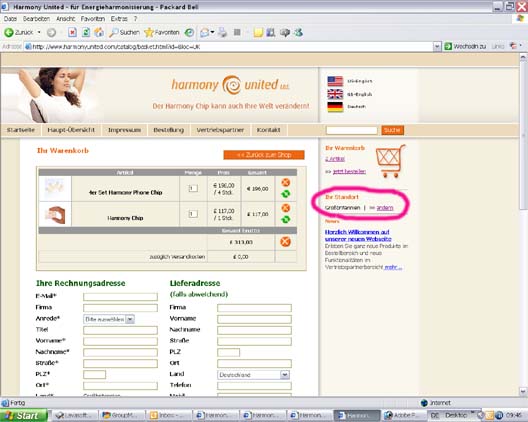Click the Wechseln zu go button
This screenshot has height=422, width=528.
click(465, 46)
